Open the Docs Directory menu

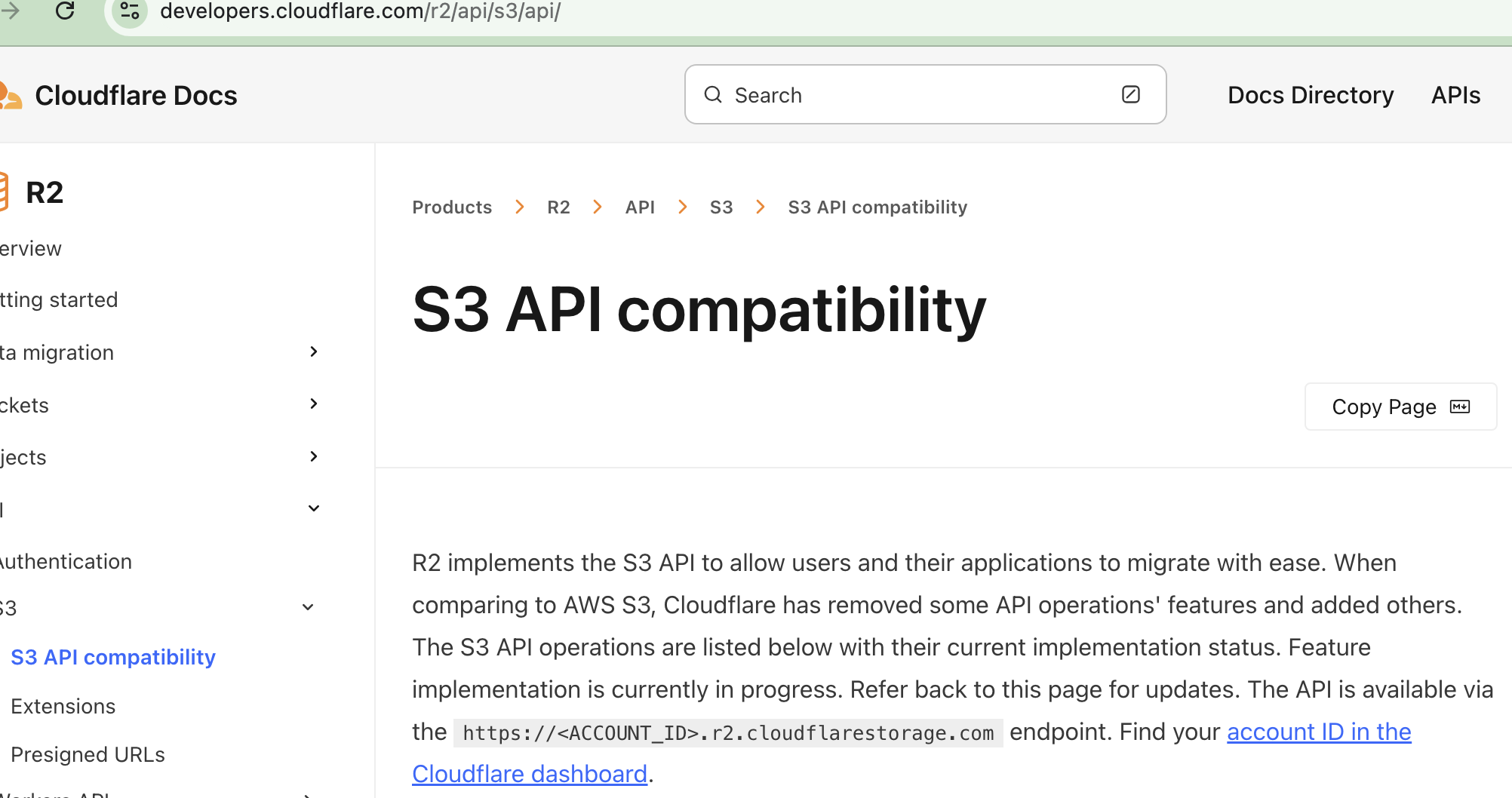(x=1311, y=94)
